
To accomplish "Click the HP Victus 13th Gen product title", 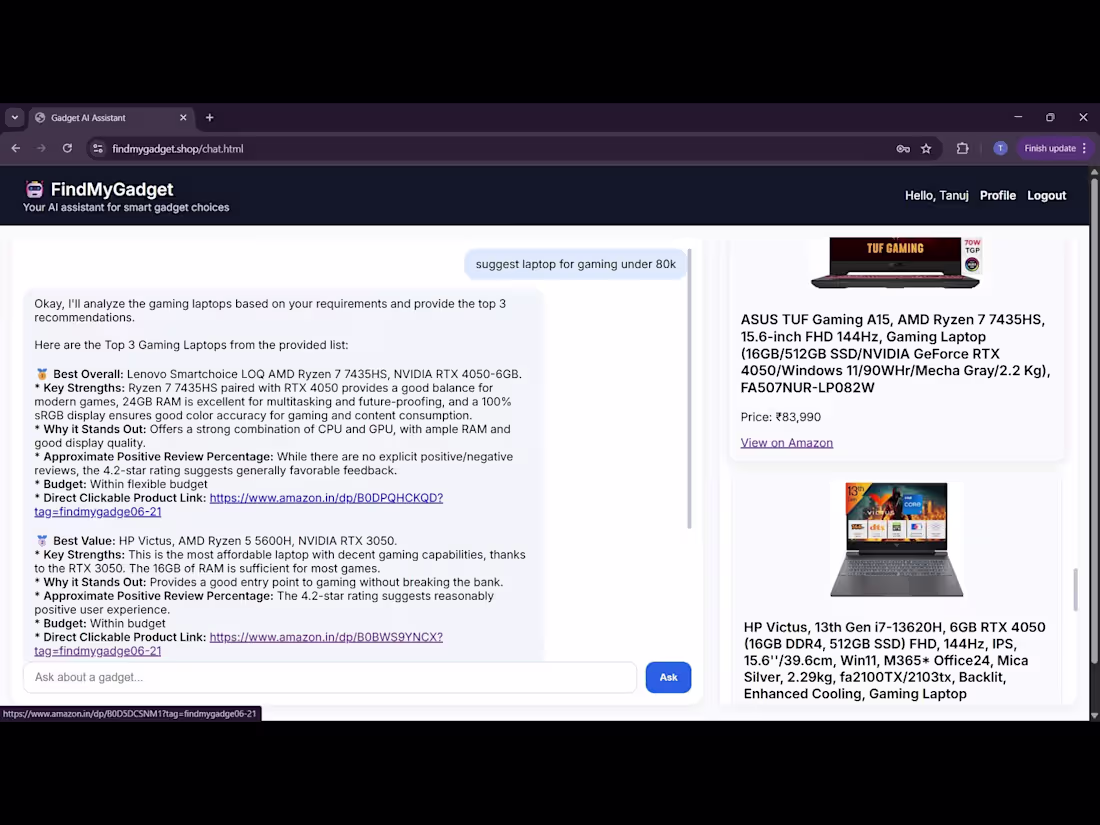I will click(x=894, y=660).
